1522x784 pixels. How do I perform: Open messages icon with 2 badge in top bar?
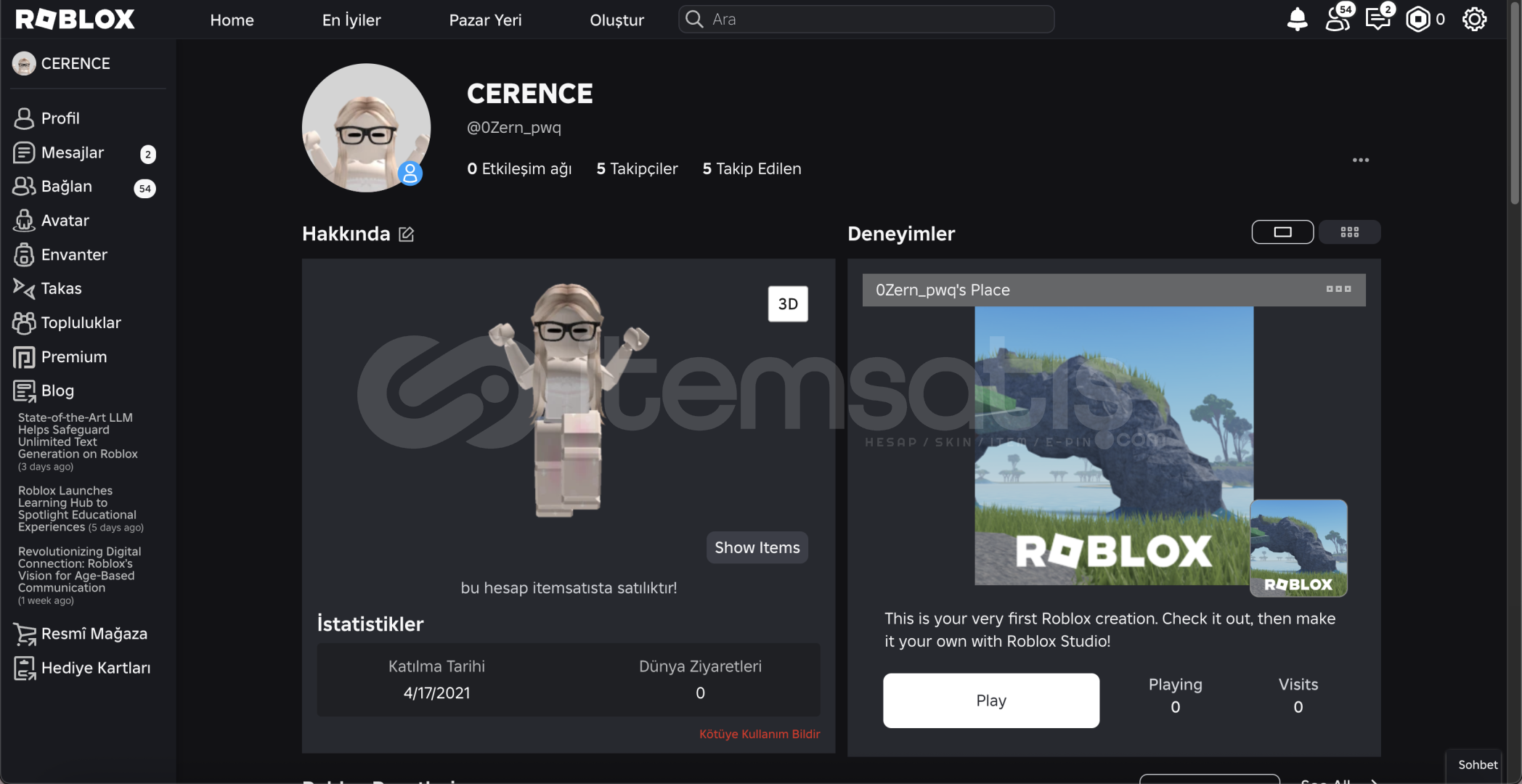tap(1377, 19)
